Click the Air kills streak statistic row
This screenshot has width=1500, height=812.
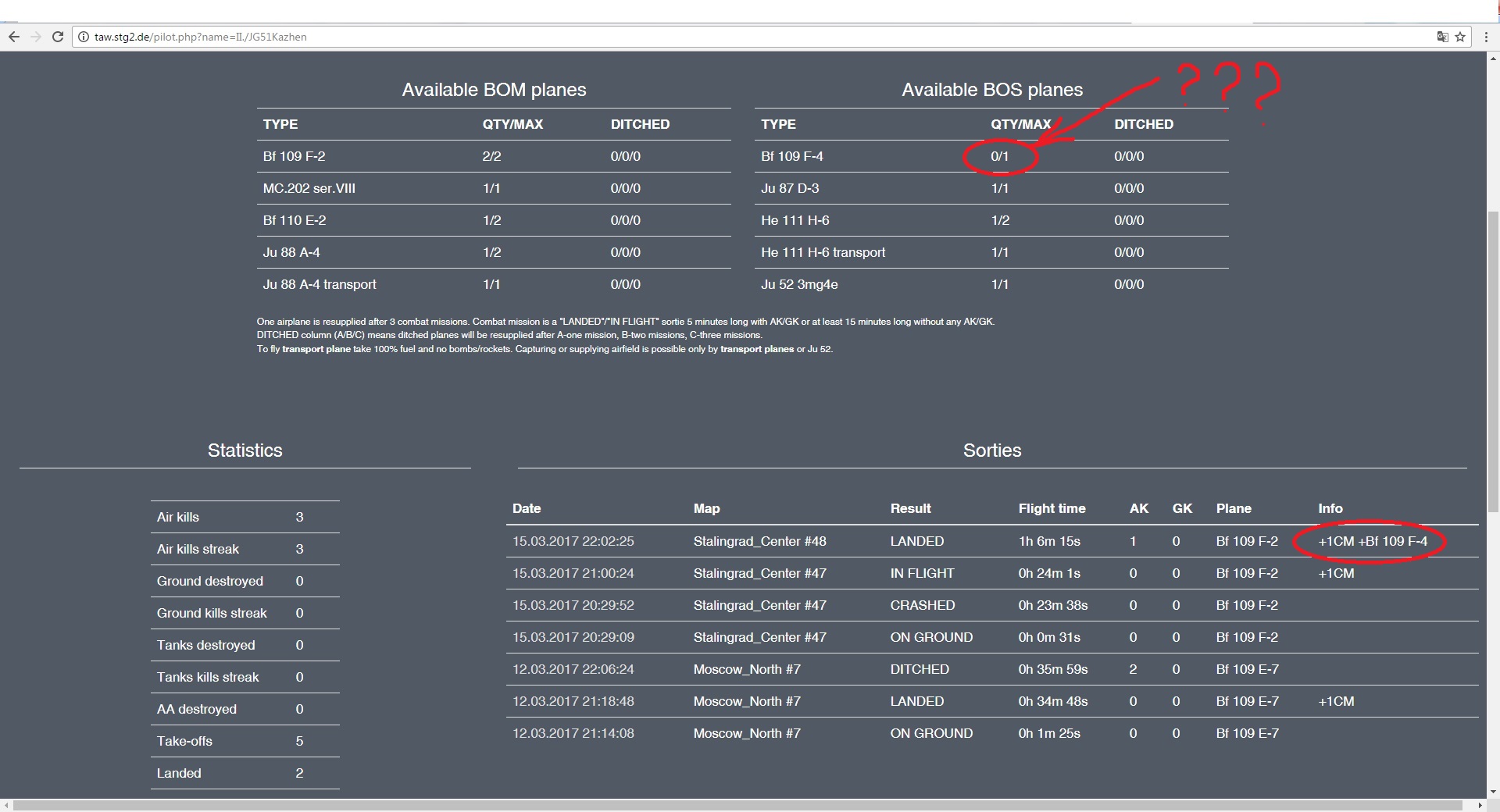tap(198, 549)
